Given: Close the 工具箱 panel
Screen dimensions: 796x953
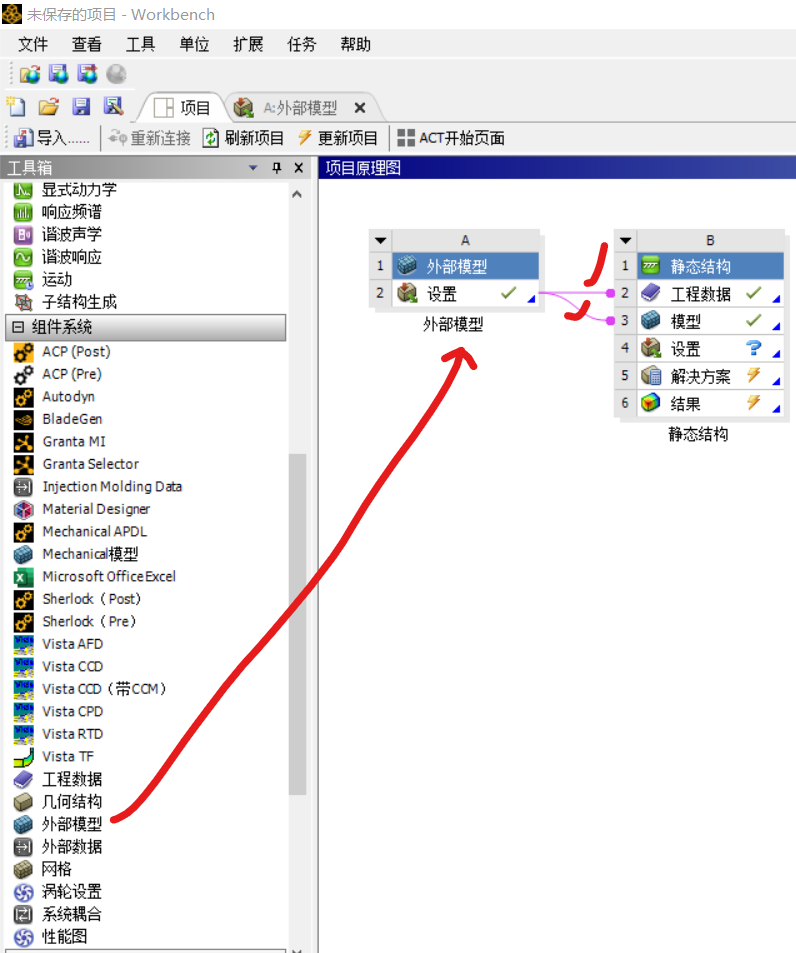Looking at the screenshot, I should (298, 168).
